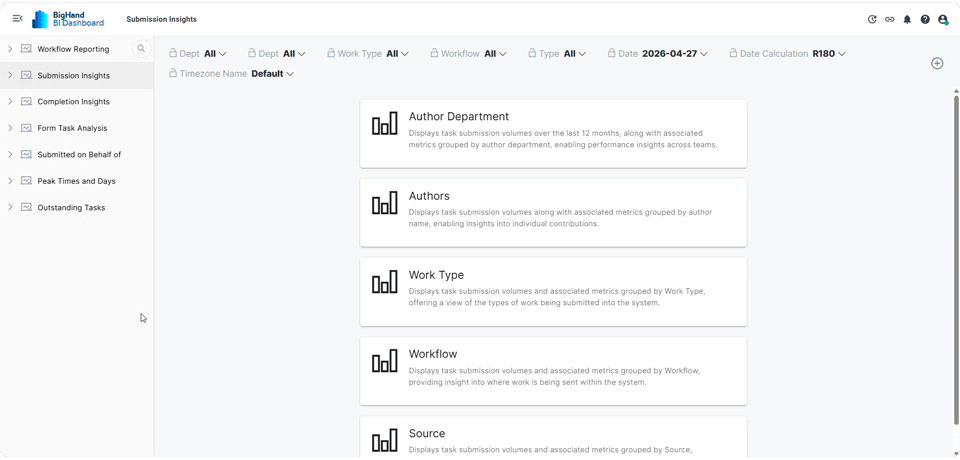Image resolution: width=960 pixels, height=460 pixels.
Task: Click the scrollbar up arrow
Action: click(956, 91)
